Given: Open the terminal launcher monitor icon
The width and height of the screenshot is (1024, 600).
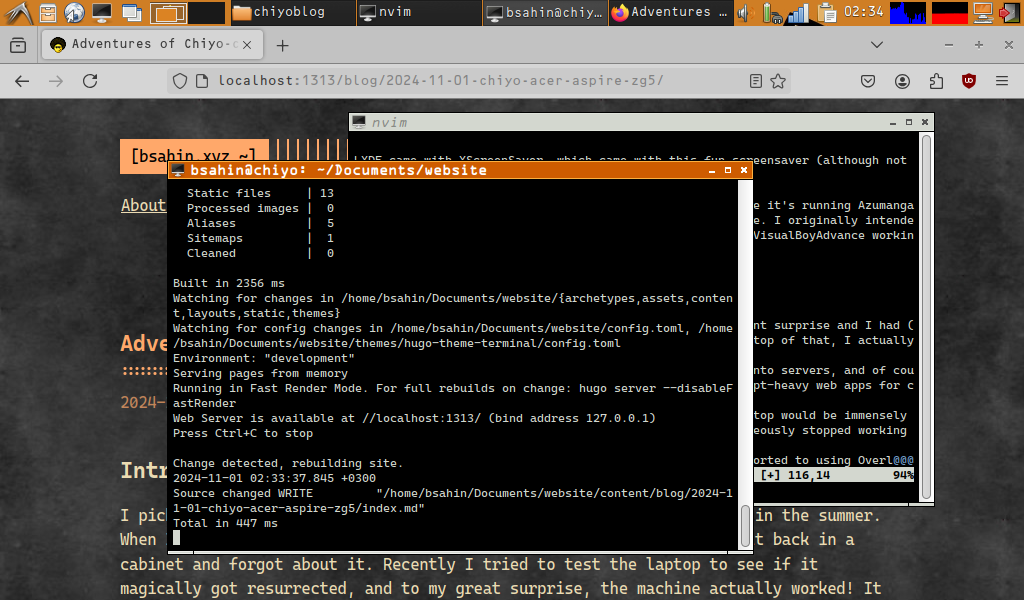Looking at the screenshot, I should click(x=102, y=12).
